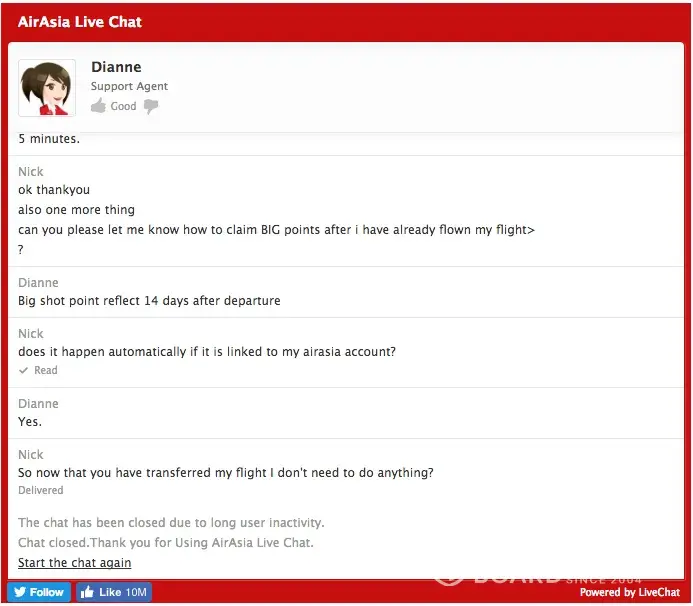
Task: Click Dianne's reply 'Yes.'
Action: (30, 422)
